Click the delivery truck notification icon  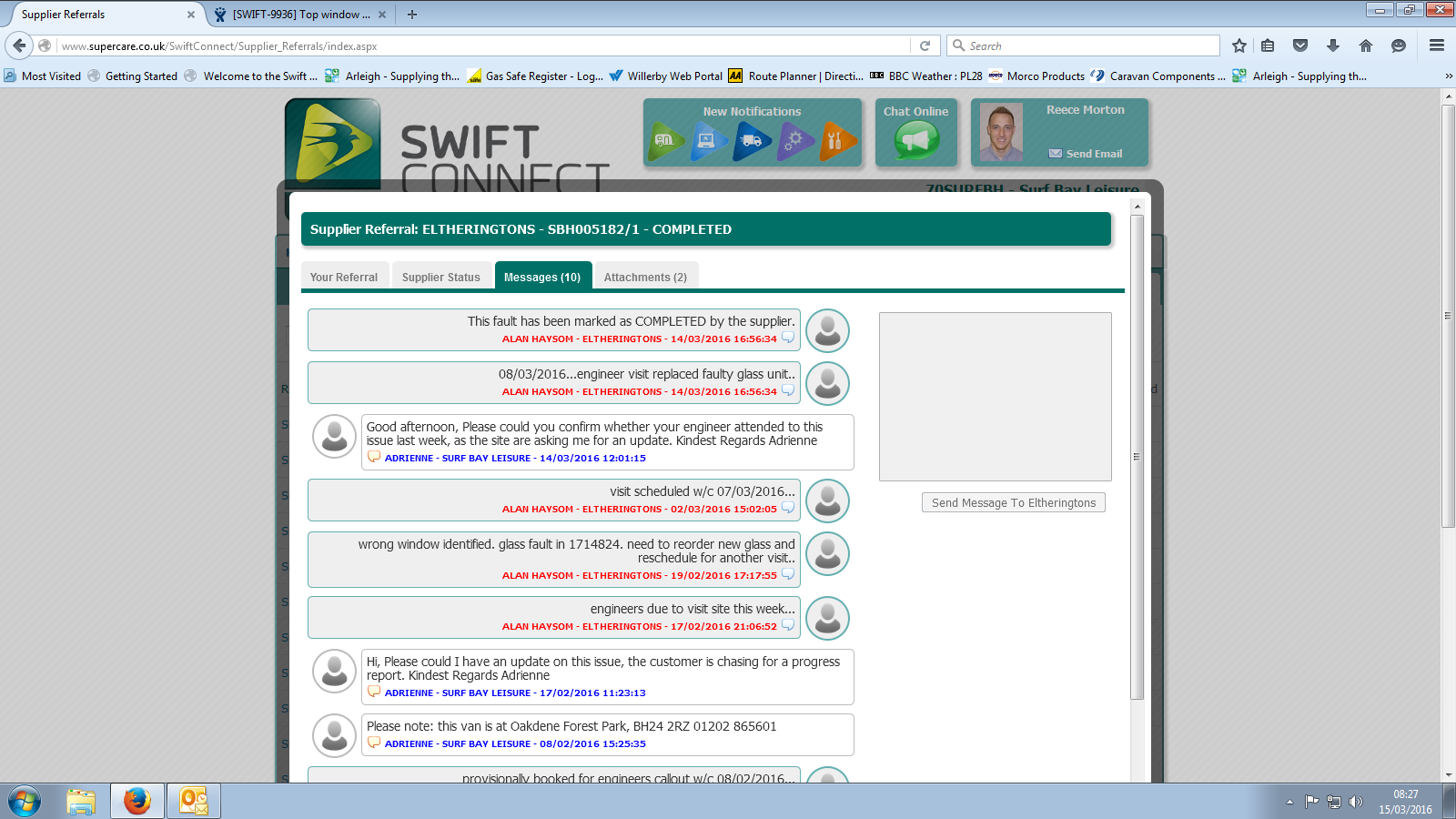pyautogui.click(x=752, y=141)
